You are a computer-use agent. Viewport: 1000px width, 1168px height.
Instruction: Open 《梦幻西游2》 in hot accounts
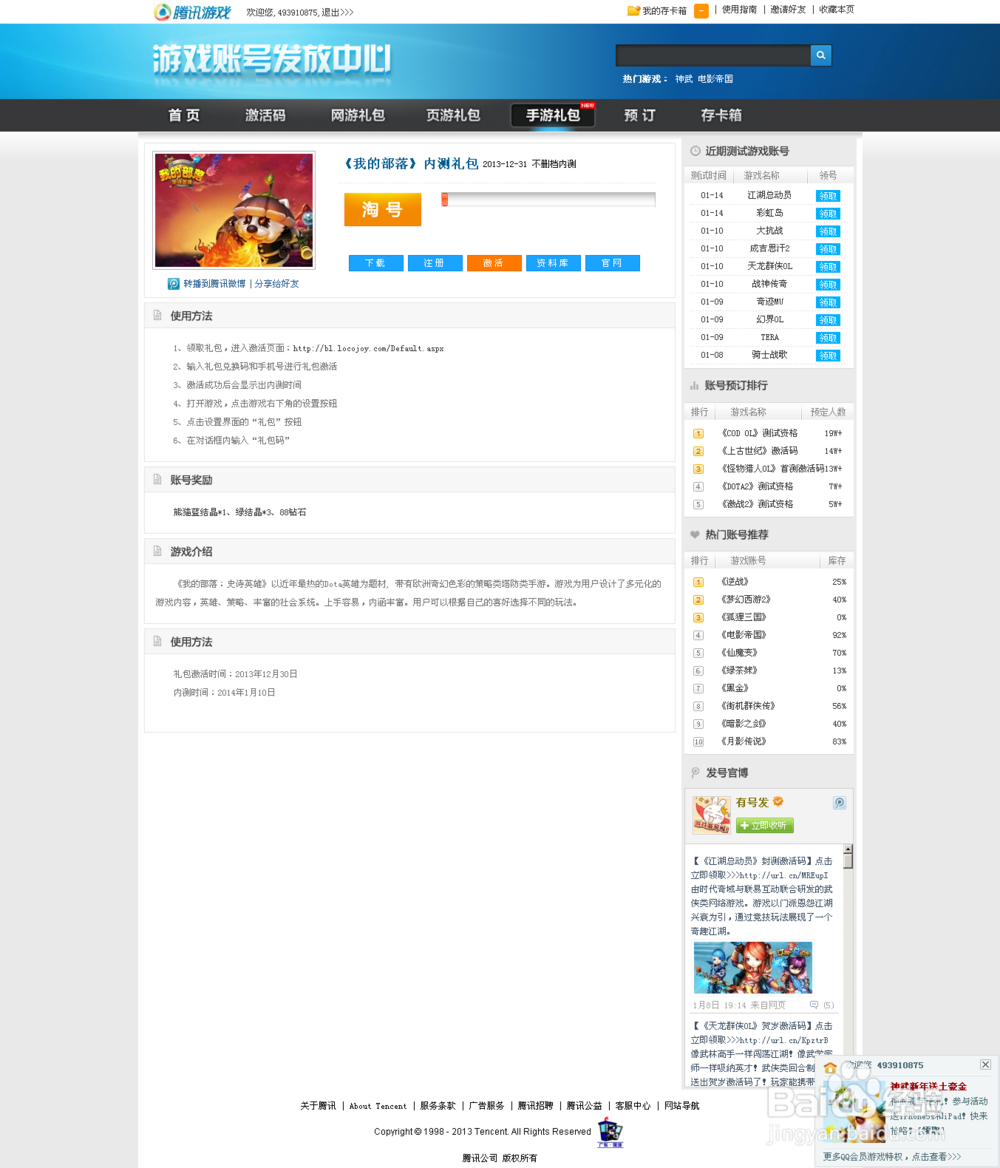click(x=745, y=600)
